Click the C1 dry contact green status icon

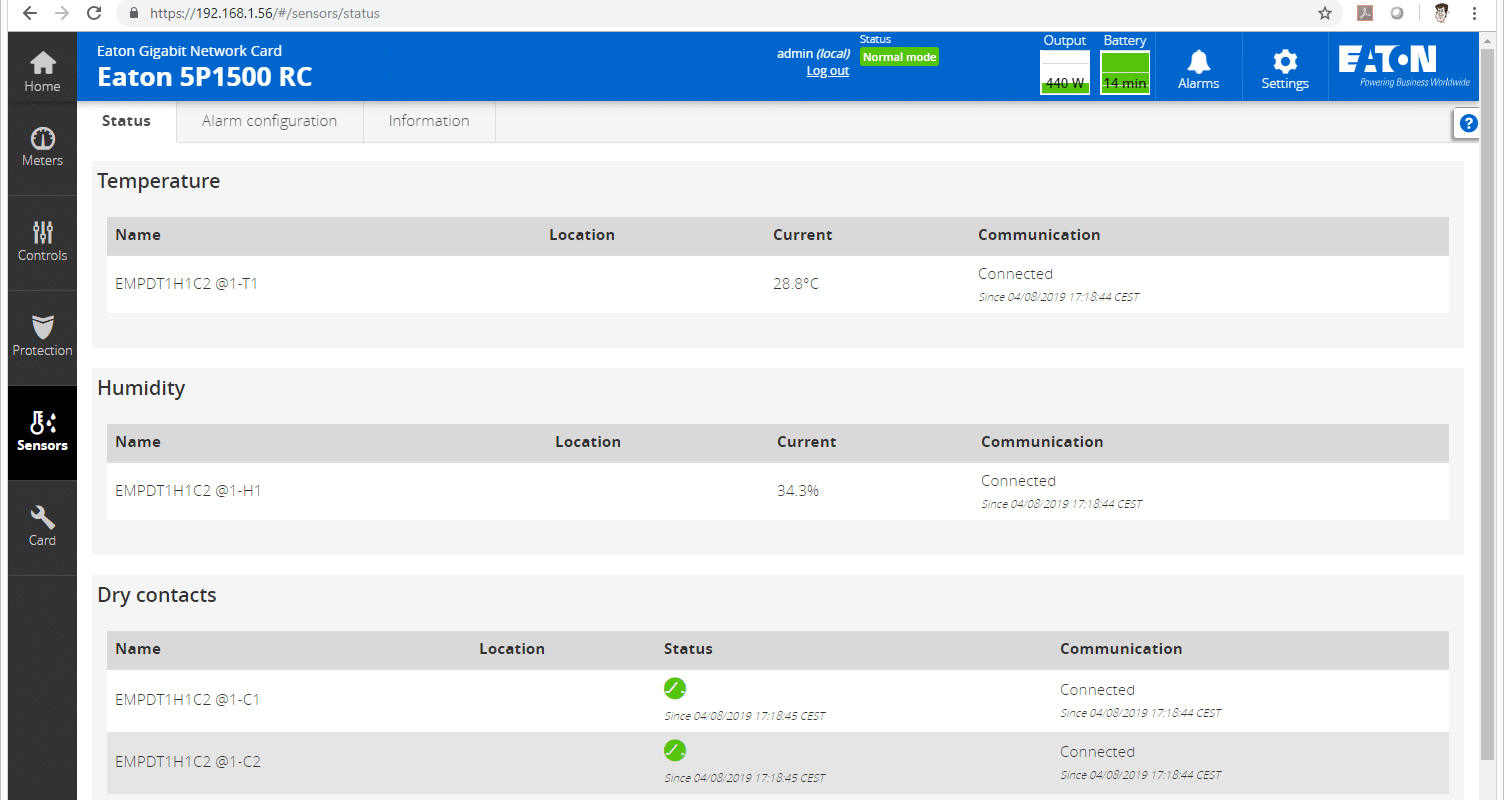675,688
